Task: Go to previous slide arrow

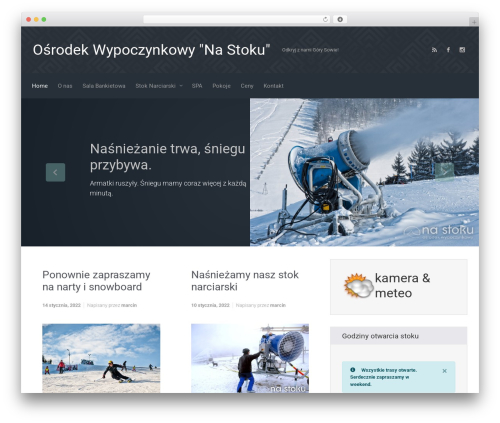Action: coord(55,172)
